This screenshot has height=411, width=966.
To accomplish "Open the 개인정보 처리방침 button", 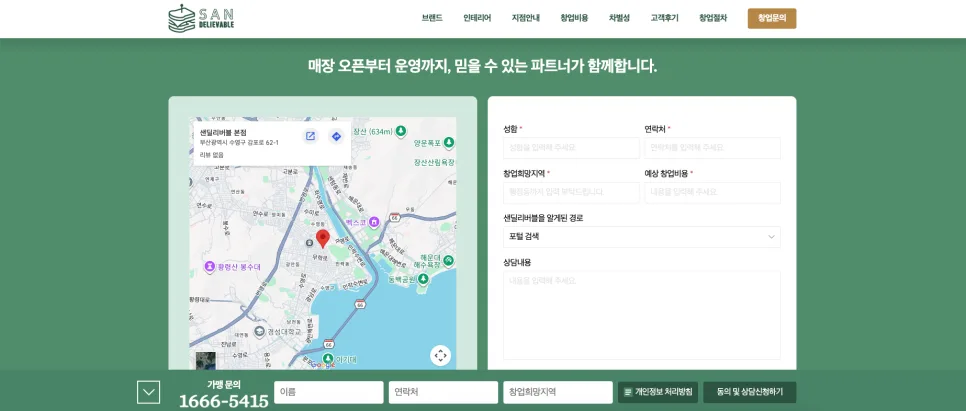I will pos(658,392).
